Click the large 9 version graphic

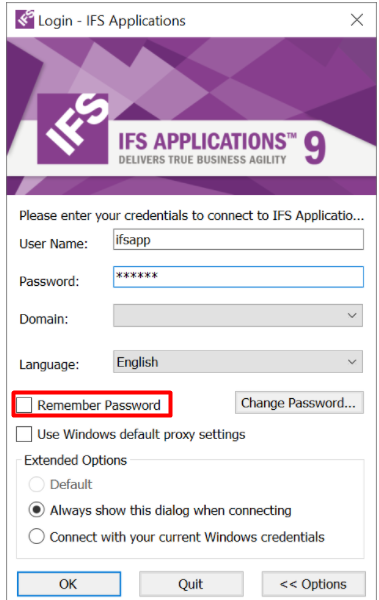click(x=315, y=148)
